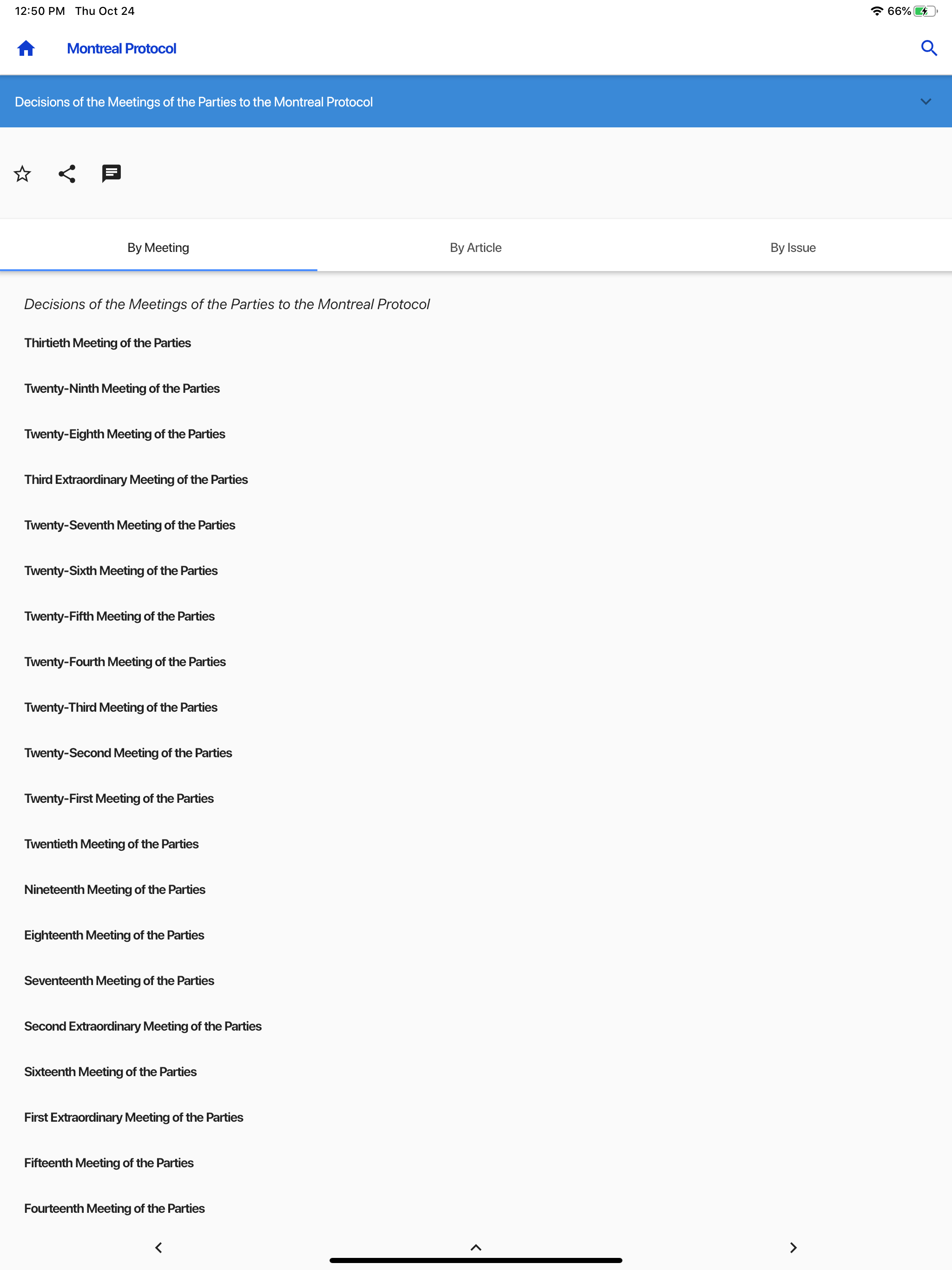Go to previous page with left chevron

coord(159,1248)
